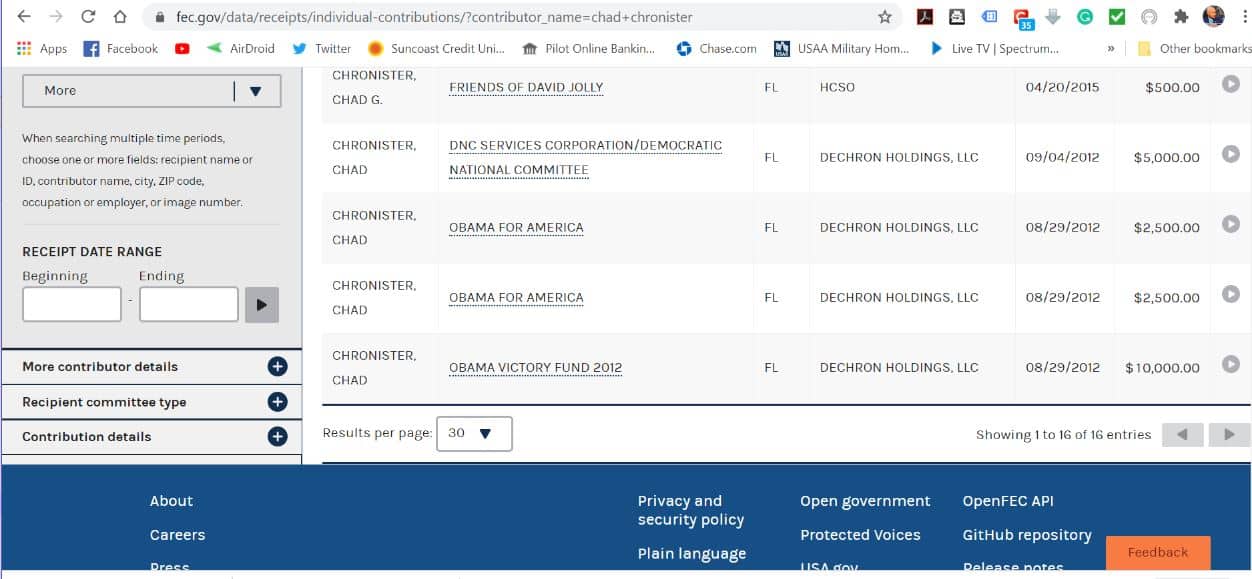Open the Open government footer link
1252x579 pixels.
click(x=865, y=501)
